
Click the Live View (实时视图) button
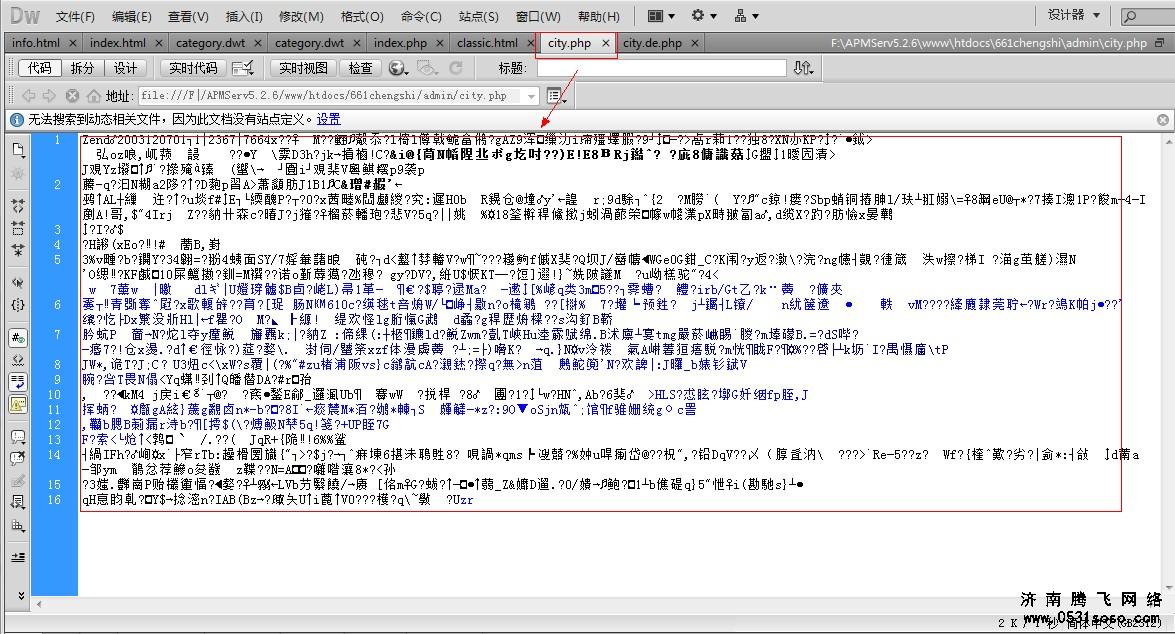point(303,68)
